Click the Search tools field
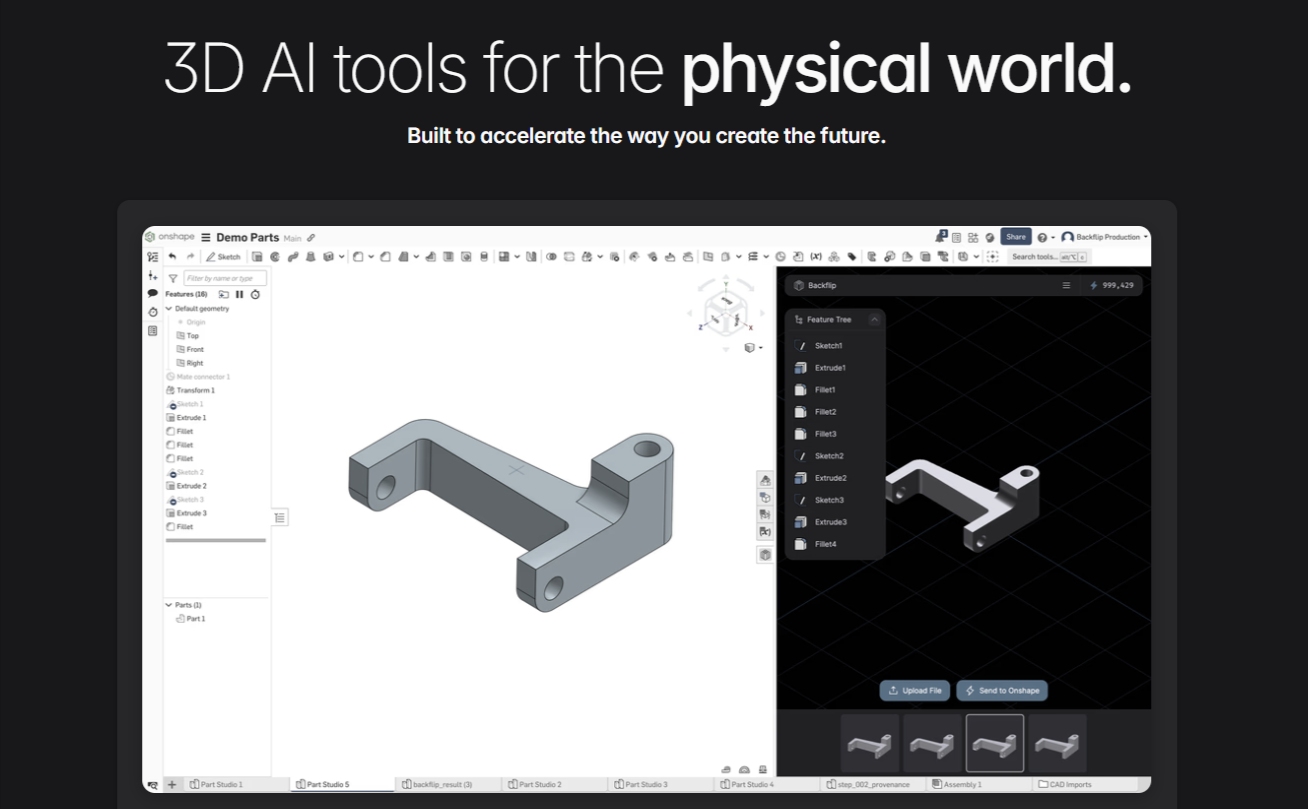Viewport: 1308px width, 809px height. 1049,257
